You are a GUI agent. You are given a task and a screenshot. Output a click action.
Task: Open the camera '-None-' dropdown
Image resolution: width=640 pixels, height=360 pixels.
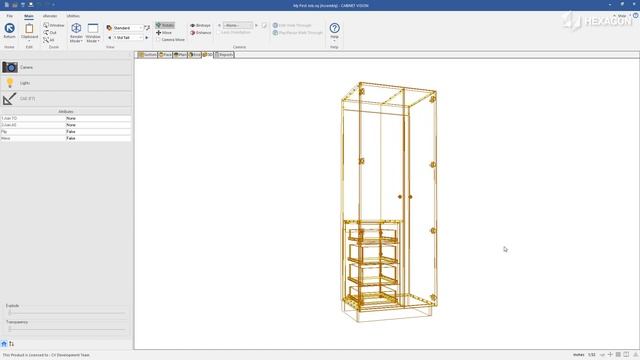(x=238, y=25)
